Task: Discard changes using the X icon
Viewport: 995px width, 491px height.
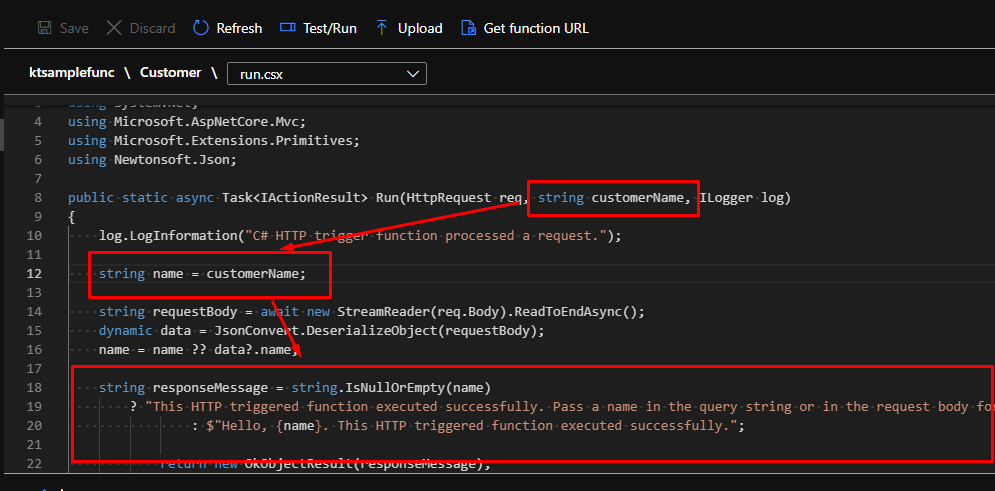Action: [x=115, y=28]
